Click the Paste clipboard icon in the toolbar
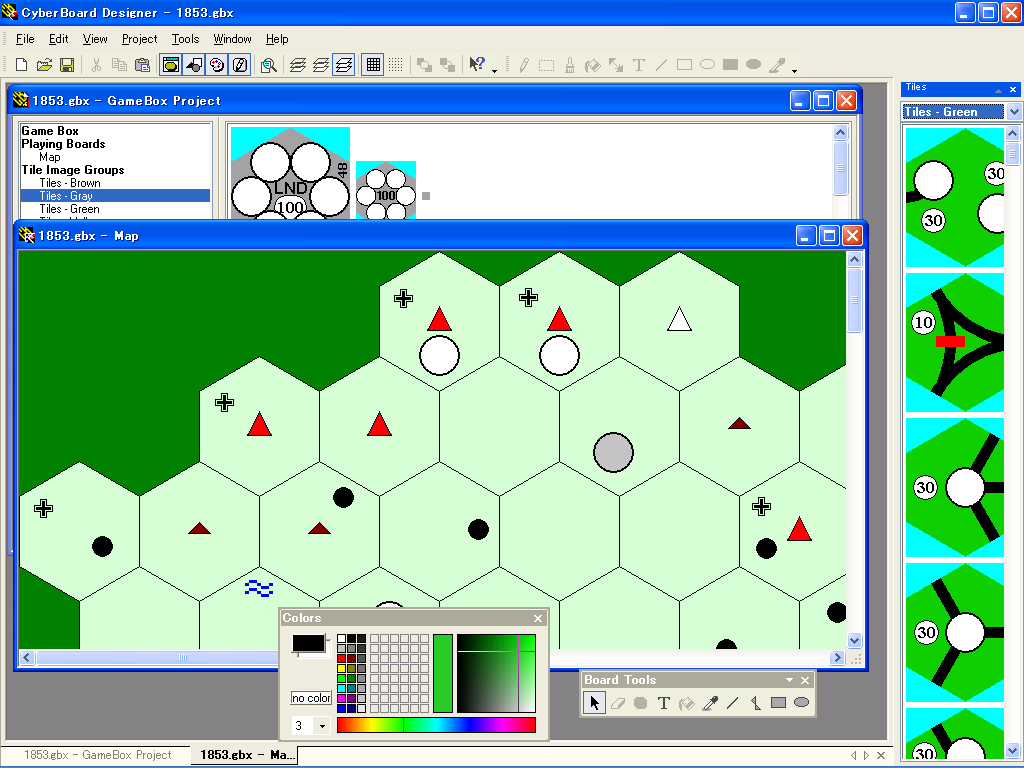This screenshot has height=768, width=1024. coord(142,65)
